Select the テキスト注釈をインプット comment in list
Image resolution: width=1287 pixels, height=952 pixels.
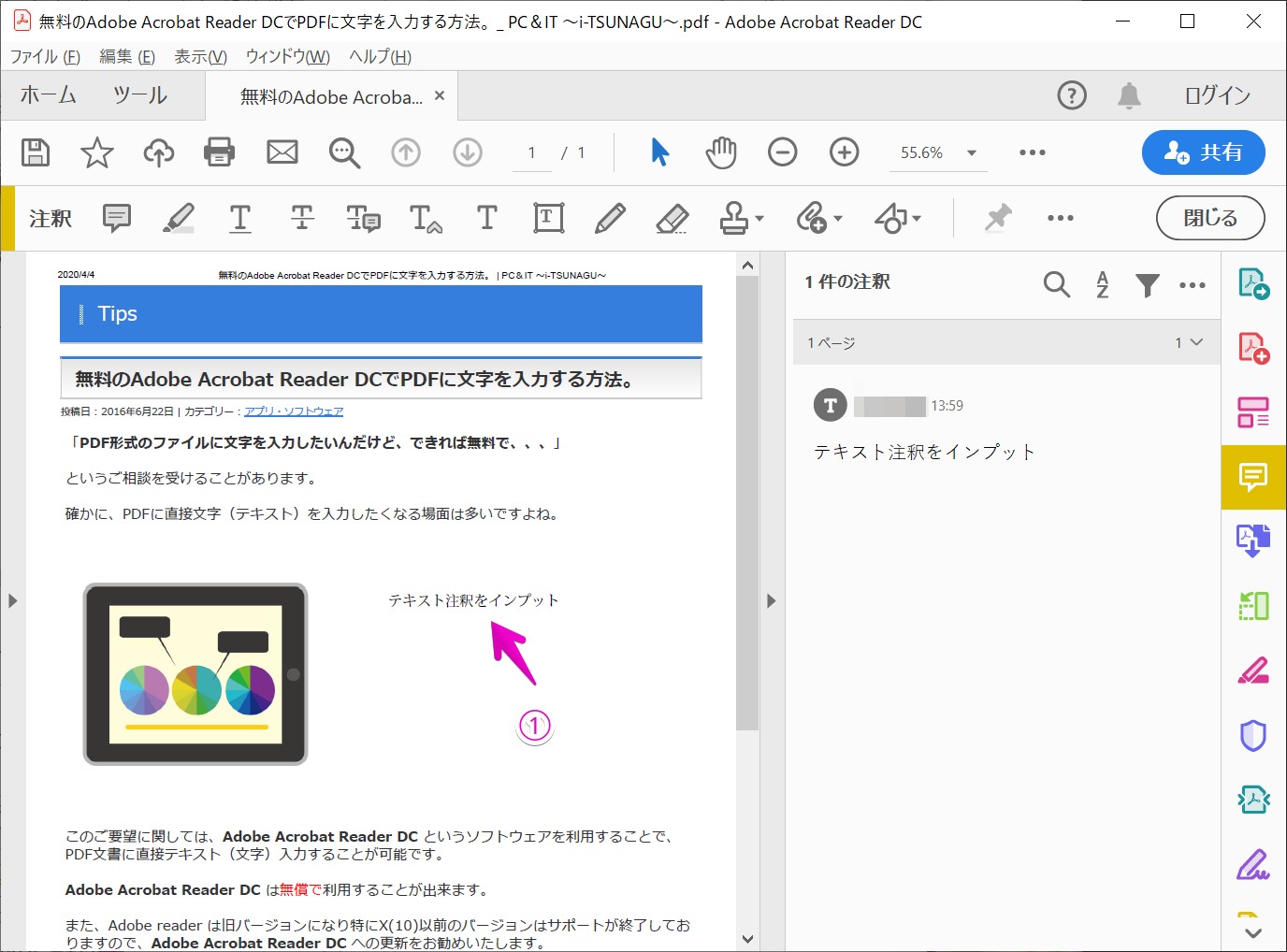(x=925, y=452)
